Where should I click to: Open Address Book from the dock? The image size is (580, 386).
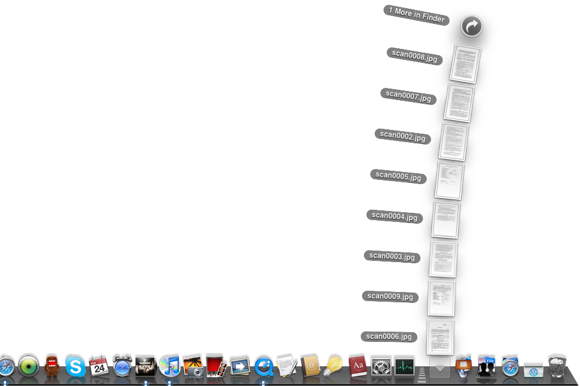pos(310,366)
